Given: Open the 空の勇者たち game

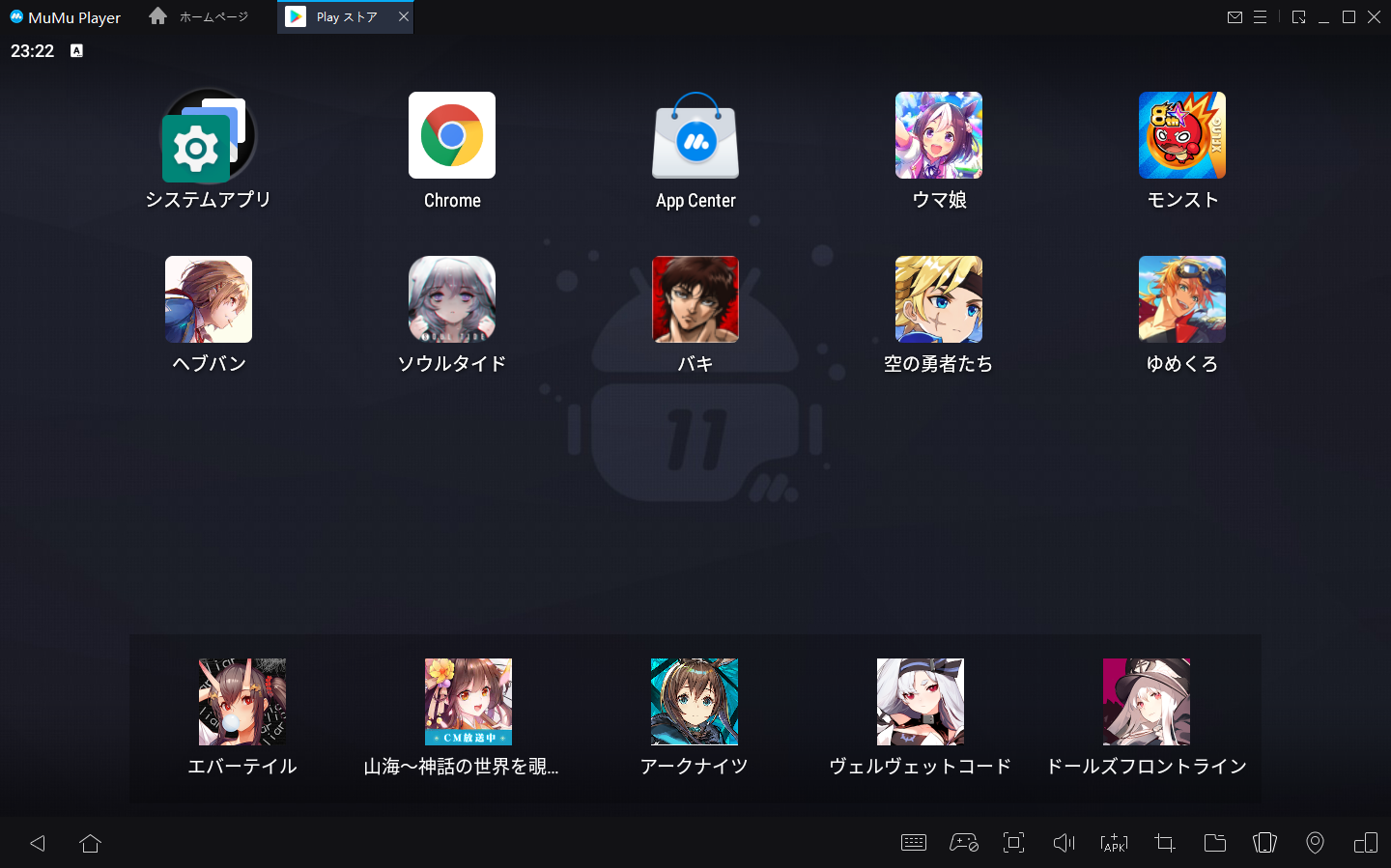Looking at the screenshot, I should 939,299.
